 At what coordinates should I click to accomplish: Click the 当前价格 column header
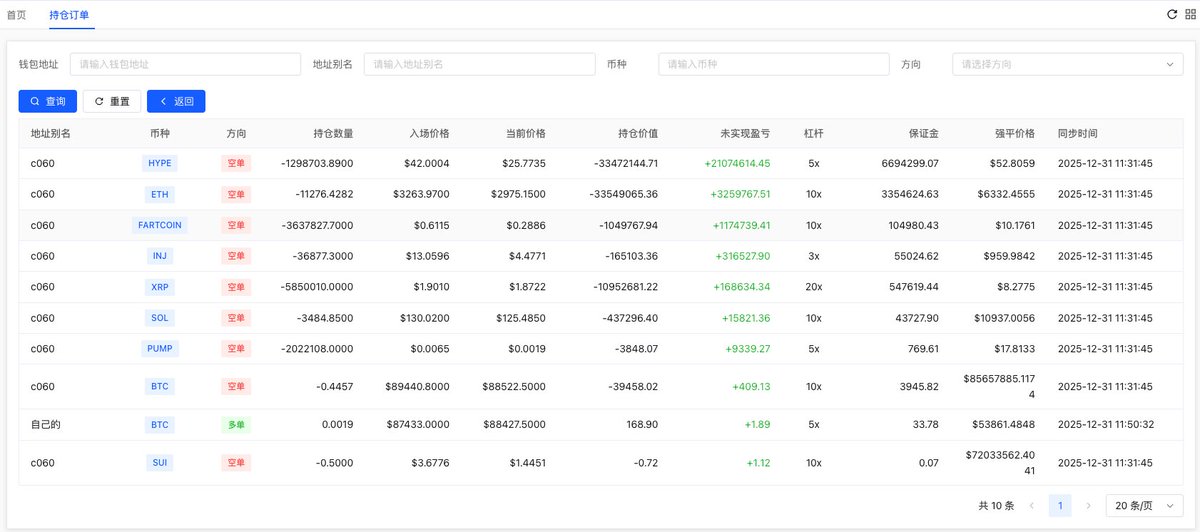526,133
